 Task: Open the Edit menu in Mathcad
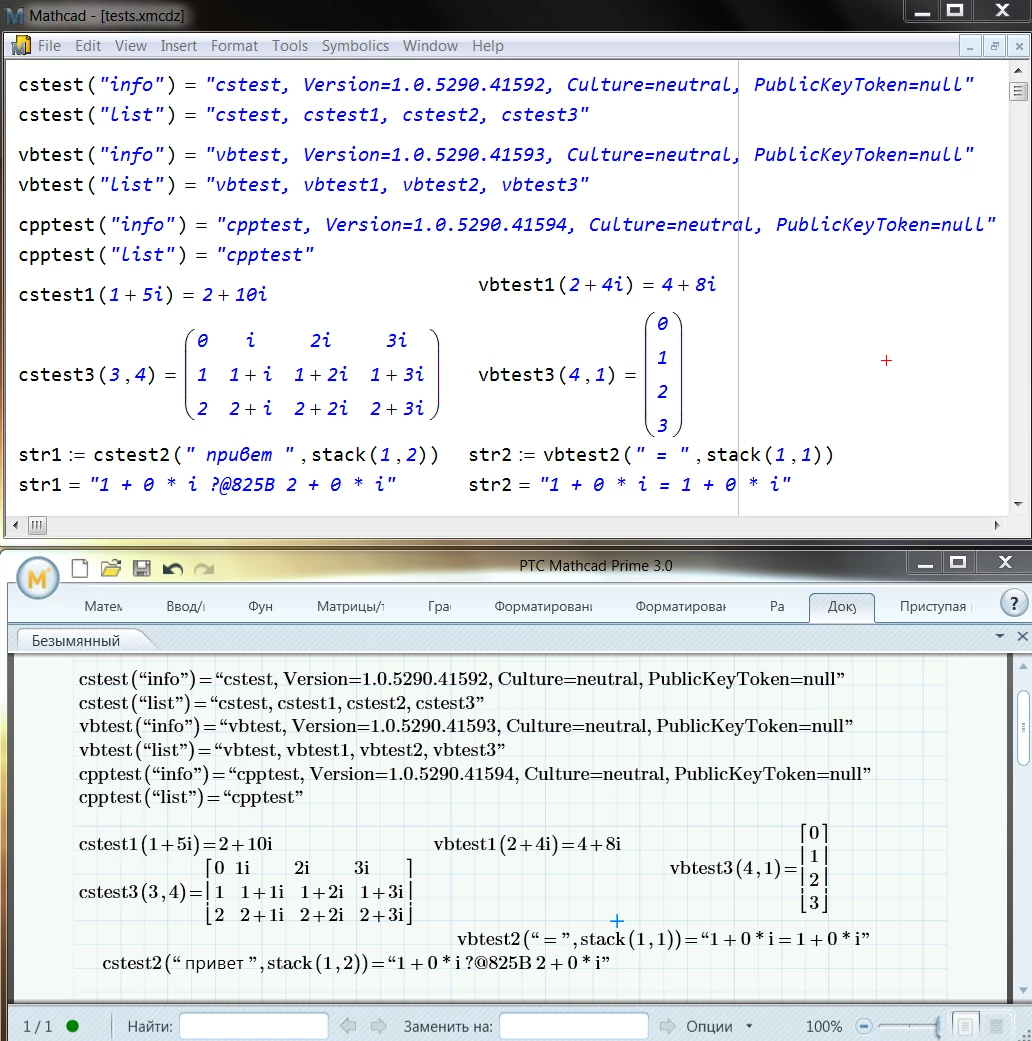pyautogui.click(x=88, y=46)
